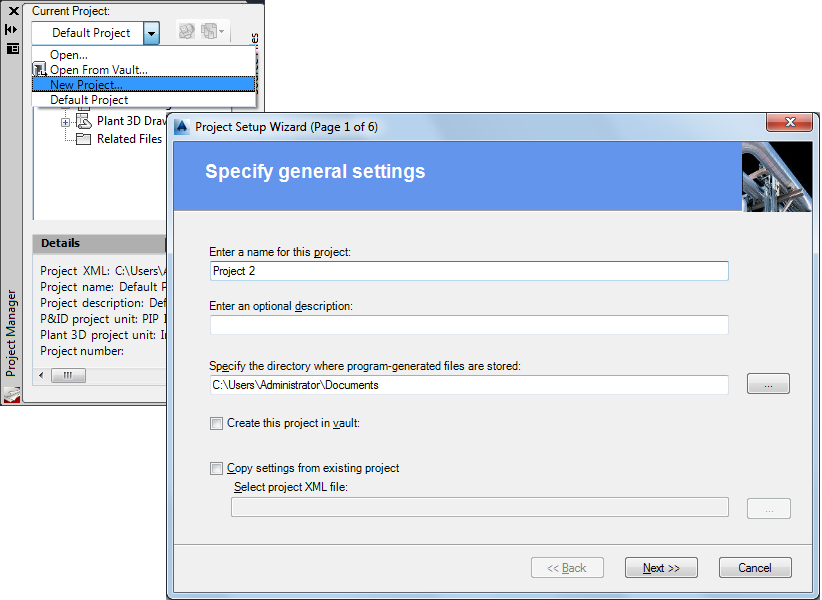
Task: Click the optional description input field
Action: (x=469, y=325)
